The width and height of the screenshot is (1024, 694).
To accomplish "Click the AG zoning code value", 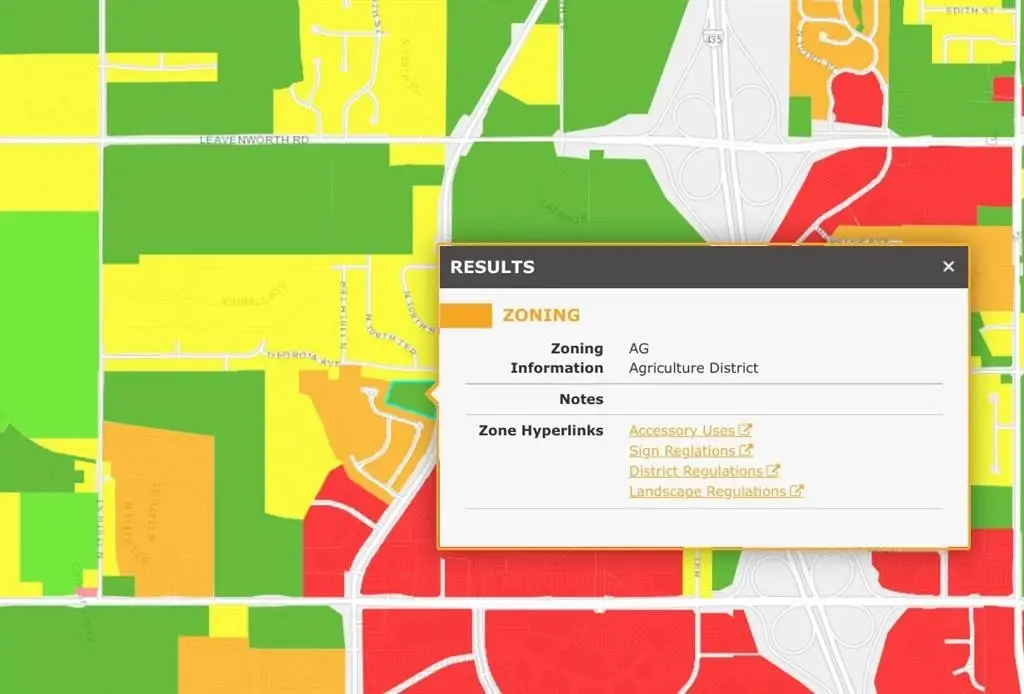I will 639,348.
